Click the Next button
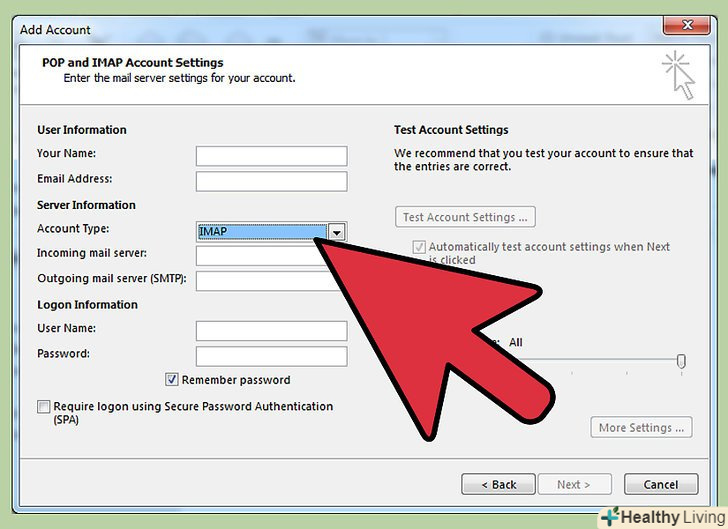 click(574, 484)
